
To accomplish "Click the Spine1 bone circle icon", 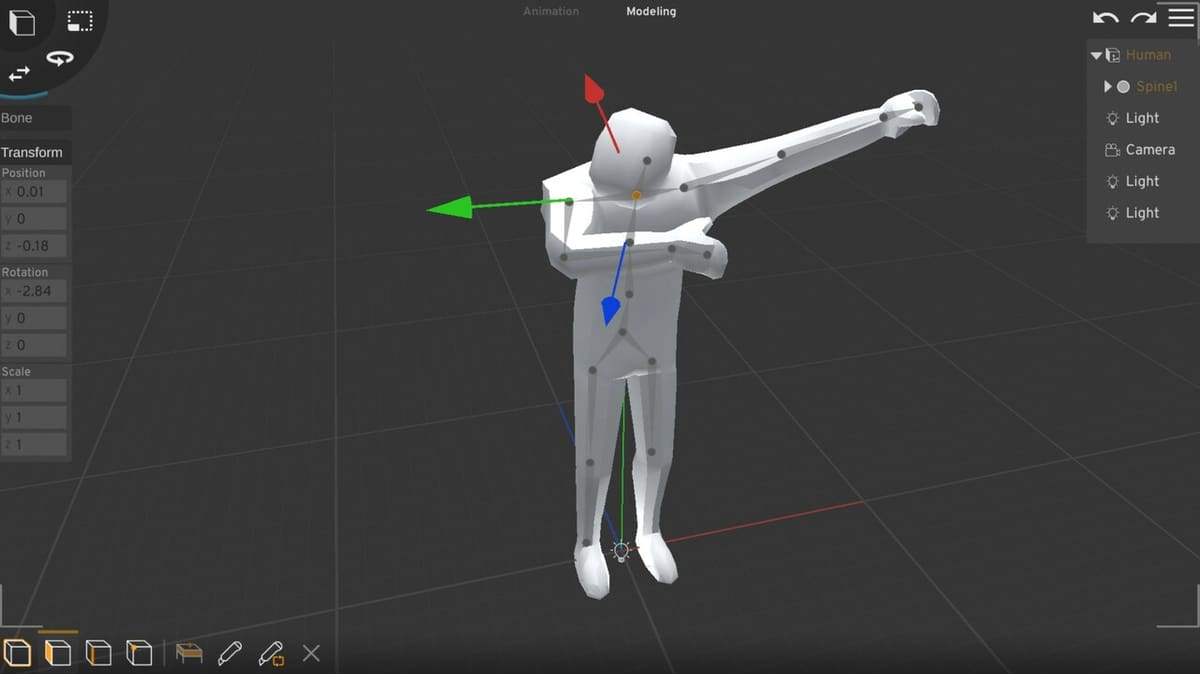I will 1123,87.
